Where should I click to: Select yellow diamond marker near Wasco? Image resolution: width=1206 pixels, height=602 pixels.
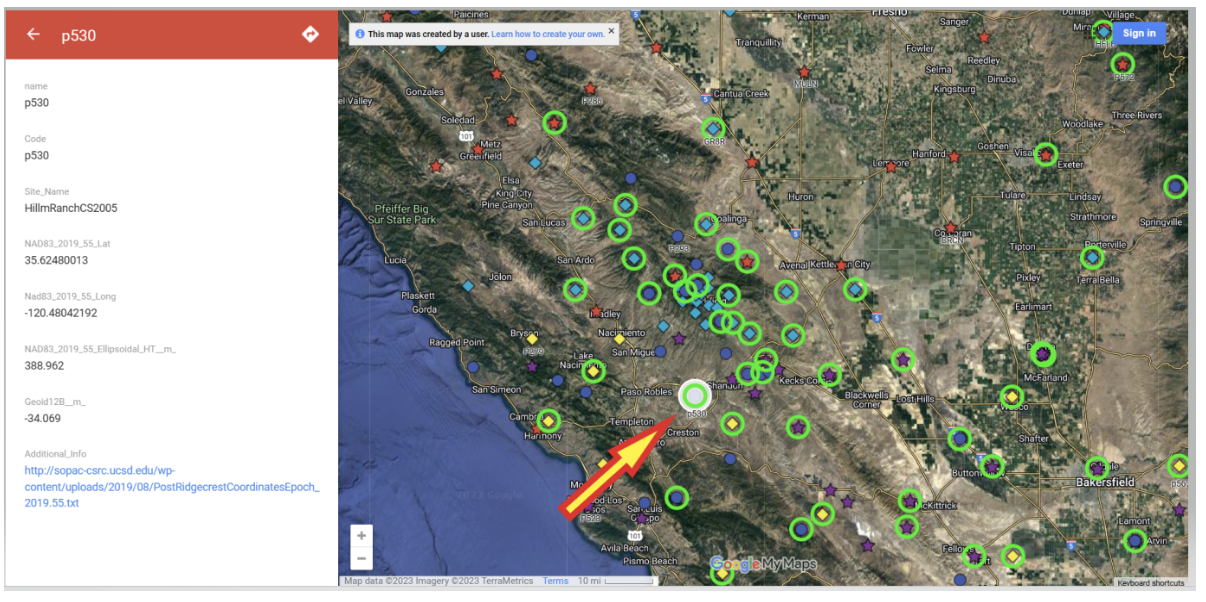(1012, 396)
